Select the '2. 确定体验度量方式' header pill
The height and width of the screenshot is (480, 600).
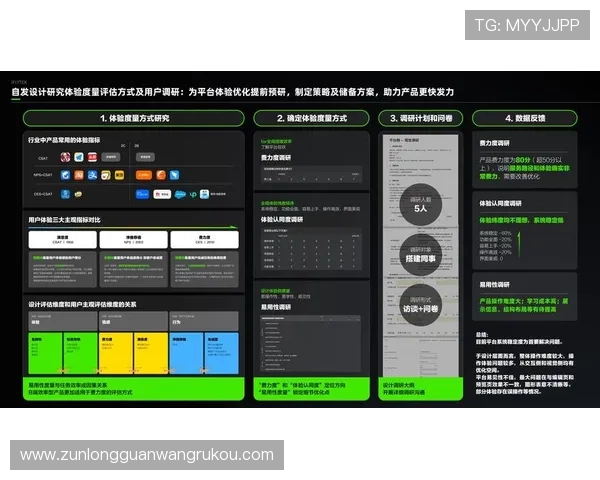[311, 118]
